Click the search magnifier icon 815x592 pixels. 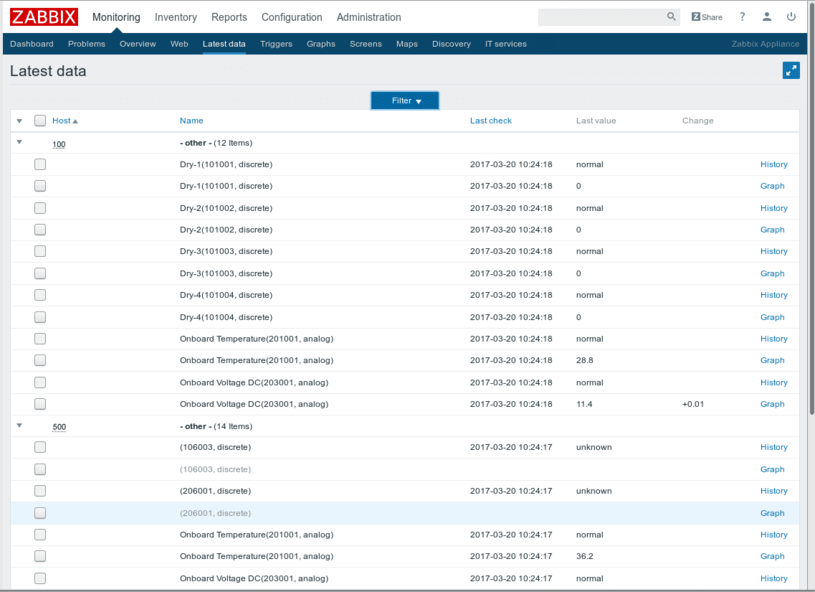coord(672,17)
